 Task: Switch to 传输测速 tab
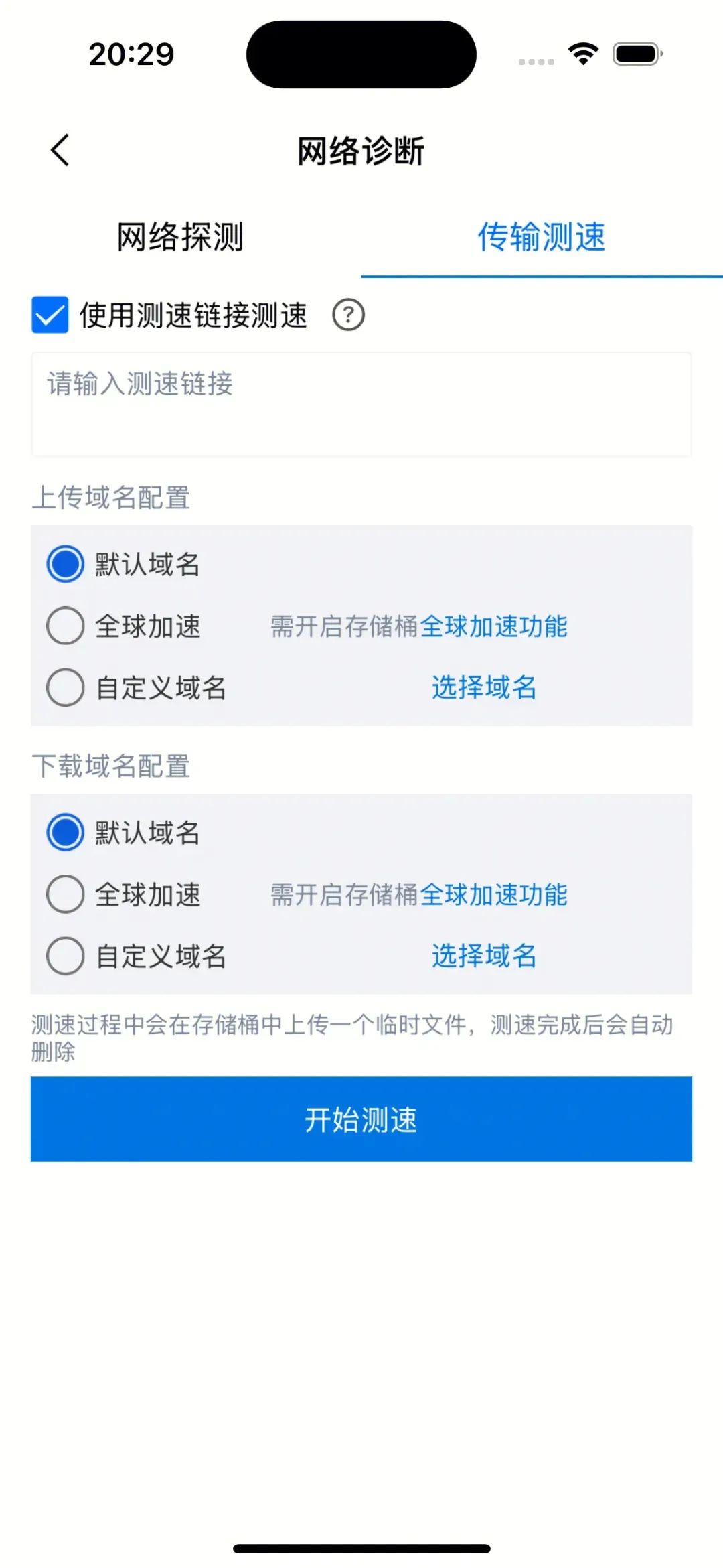542,237
